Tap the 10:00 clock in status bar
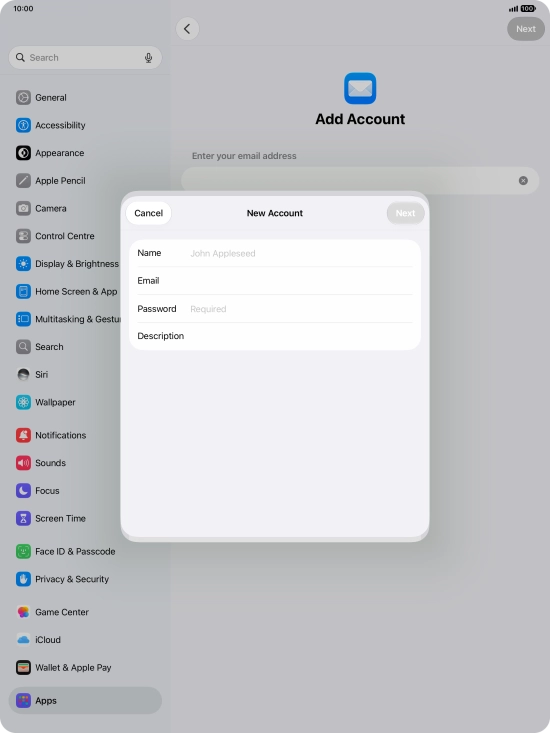 (x=23, y=8)
